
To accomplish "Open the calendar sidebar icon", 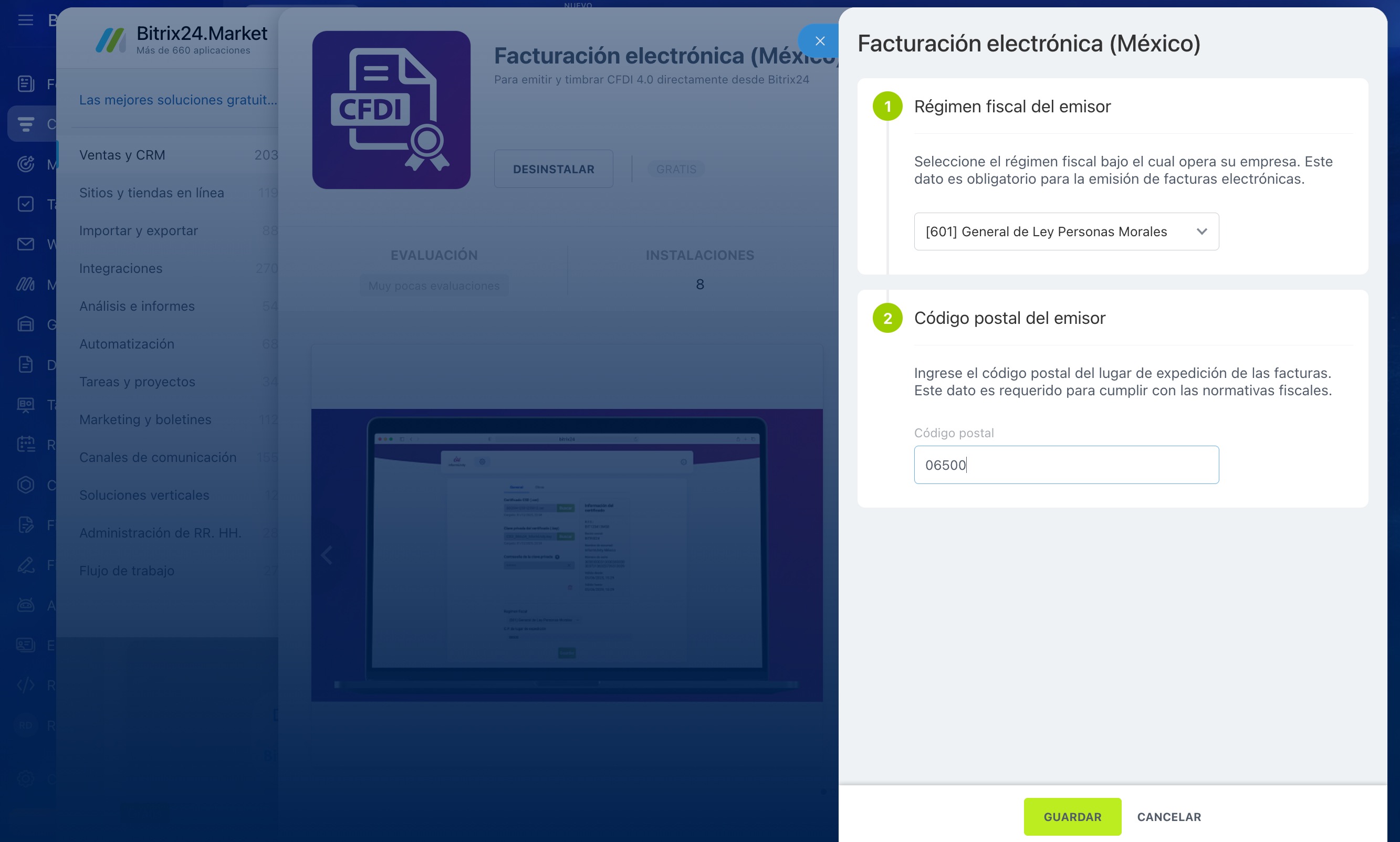I will (26, 444).
